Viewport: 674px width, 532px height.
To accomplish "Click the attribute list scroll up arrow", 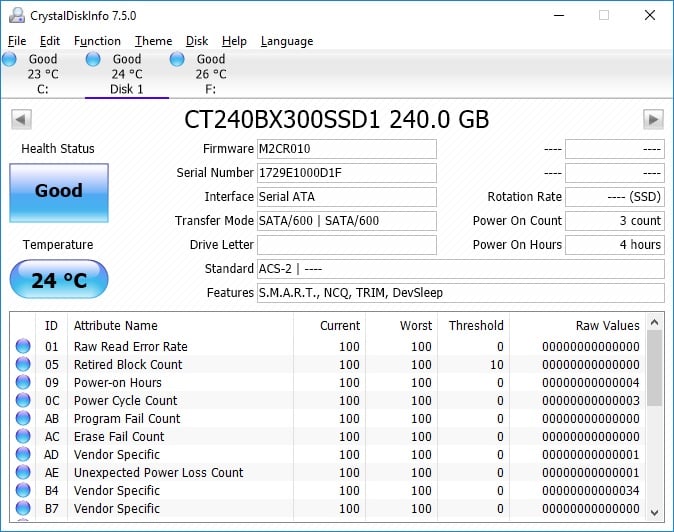I will pyautogui.click(x=655, y=322).
